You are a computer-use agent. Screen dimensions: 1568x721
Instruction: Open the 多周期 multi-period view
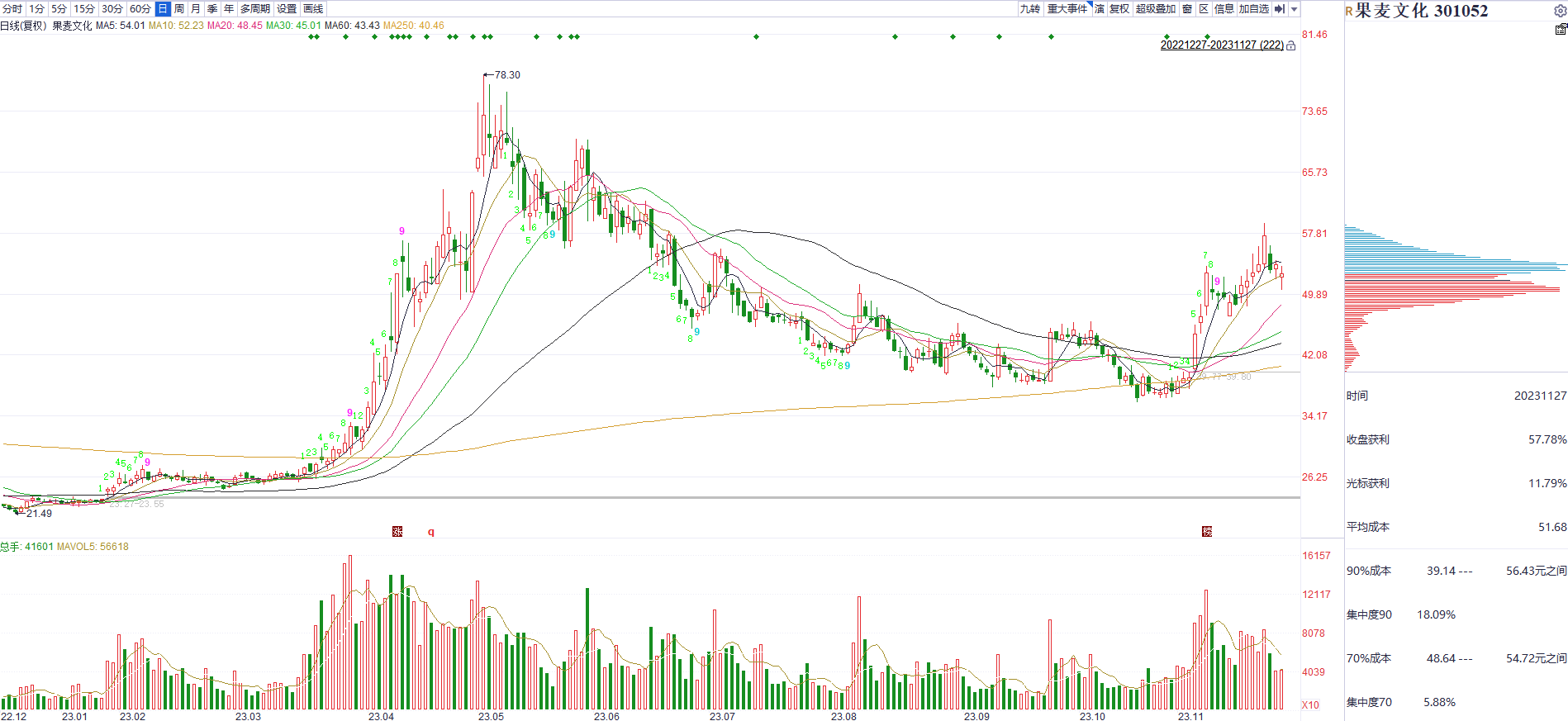tap(255, 8)
